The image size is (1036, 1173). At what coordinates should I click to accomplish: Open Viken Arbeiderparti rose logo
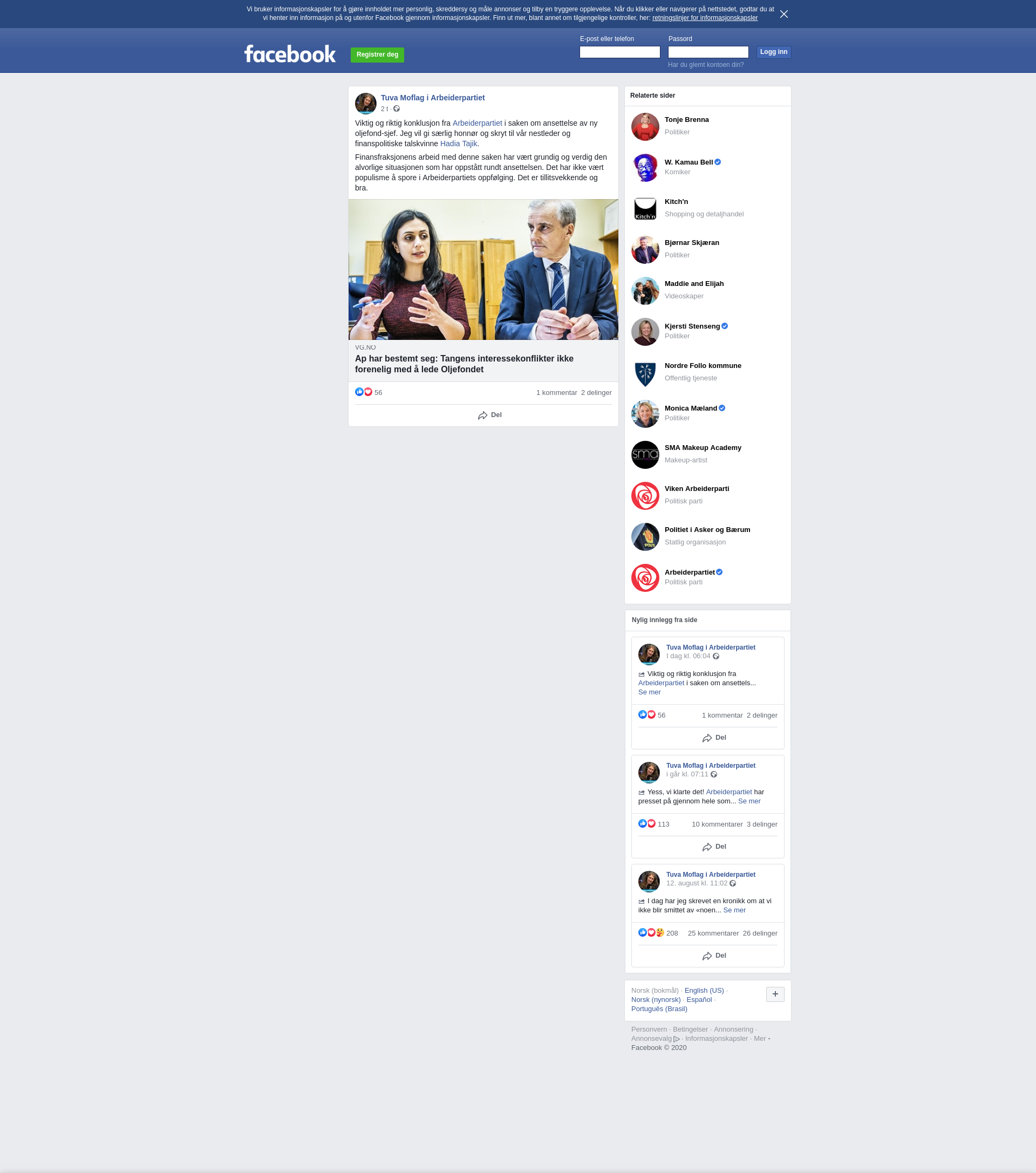(645, 495)
